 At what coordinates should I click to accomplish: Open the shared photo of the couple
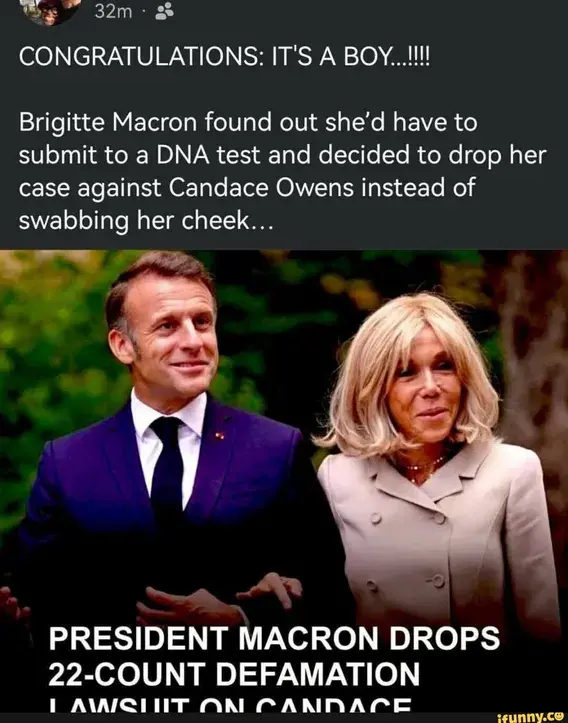coord(284,482)
